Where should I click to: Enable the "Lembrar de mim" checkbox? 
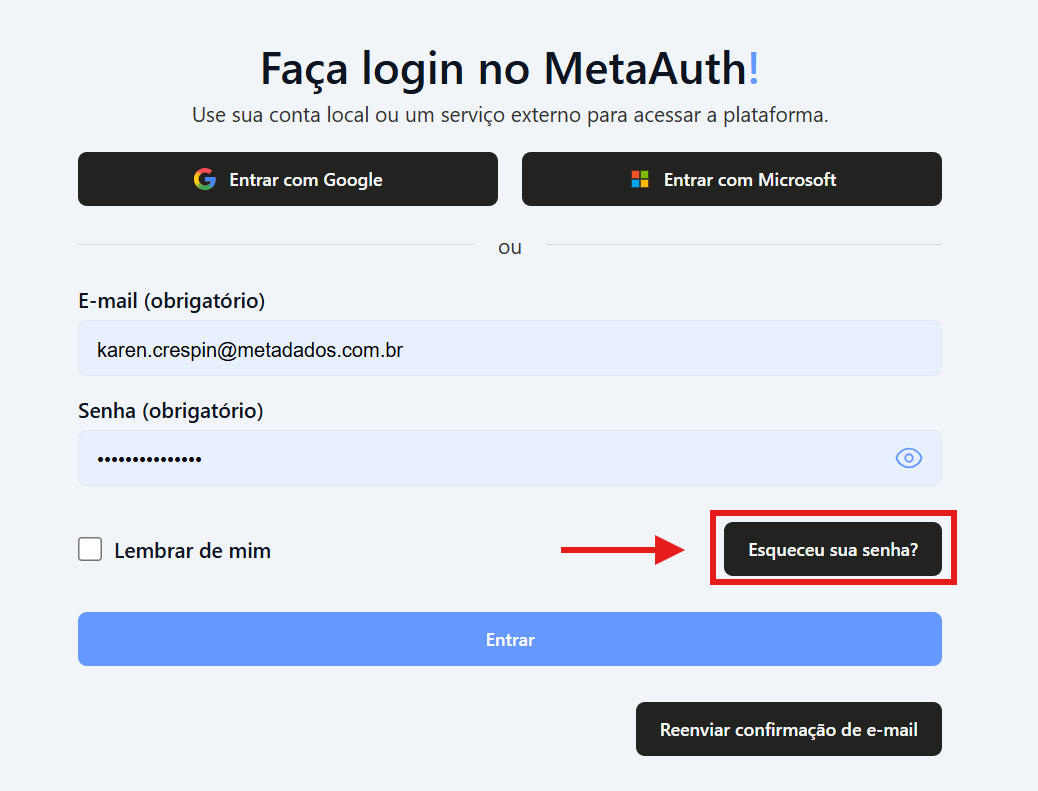point(90,549)
